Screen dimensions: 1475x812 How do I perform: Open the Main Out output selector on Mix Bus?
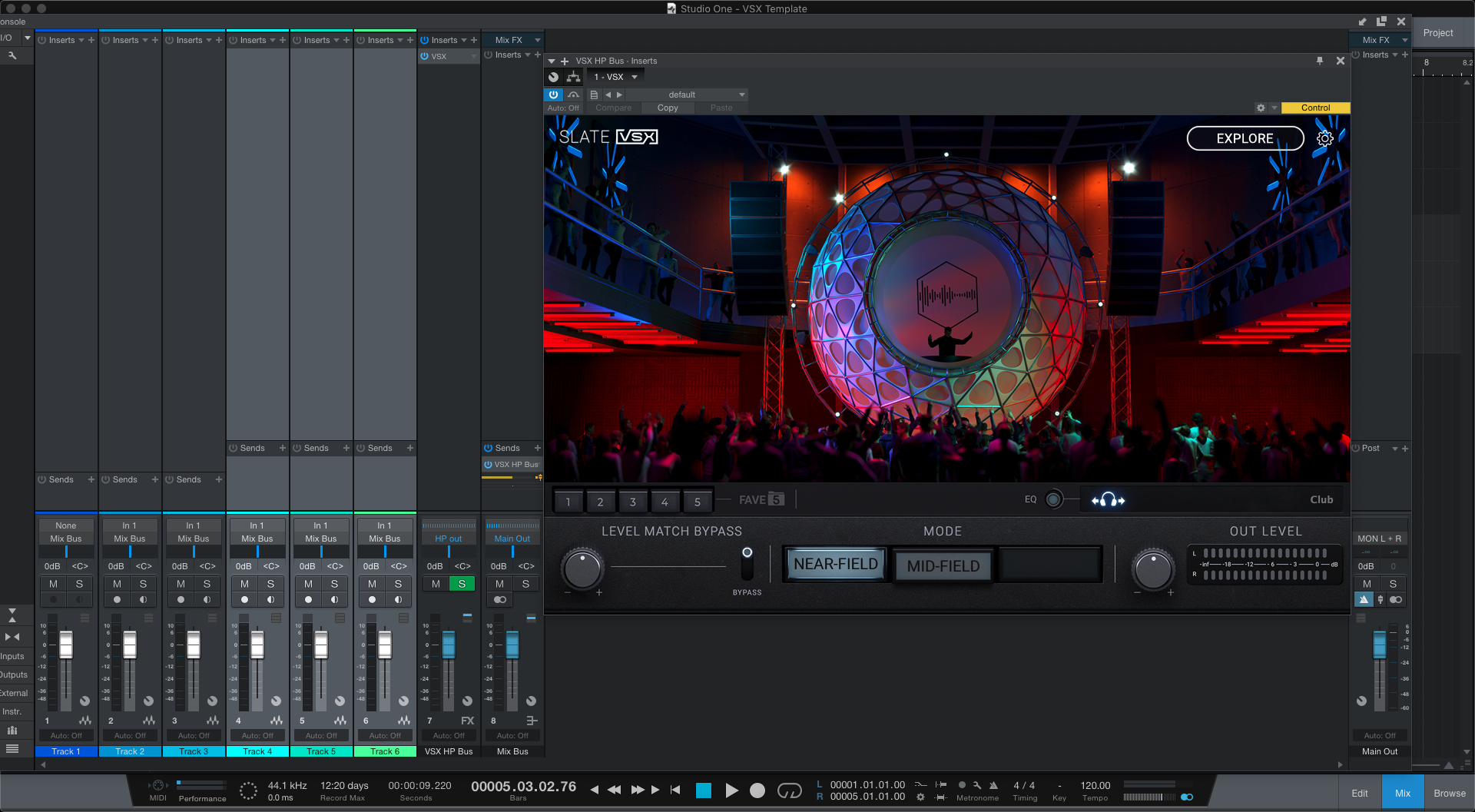click(x=512, y=539)
